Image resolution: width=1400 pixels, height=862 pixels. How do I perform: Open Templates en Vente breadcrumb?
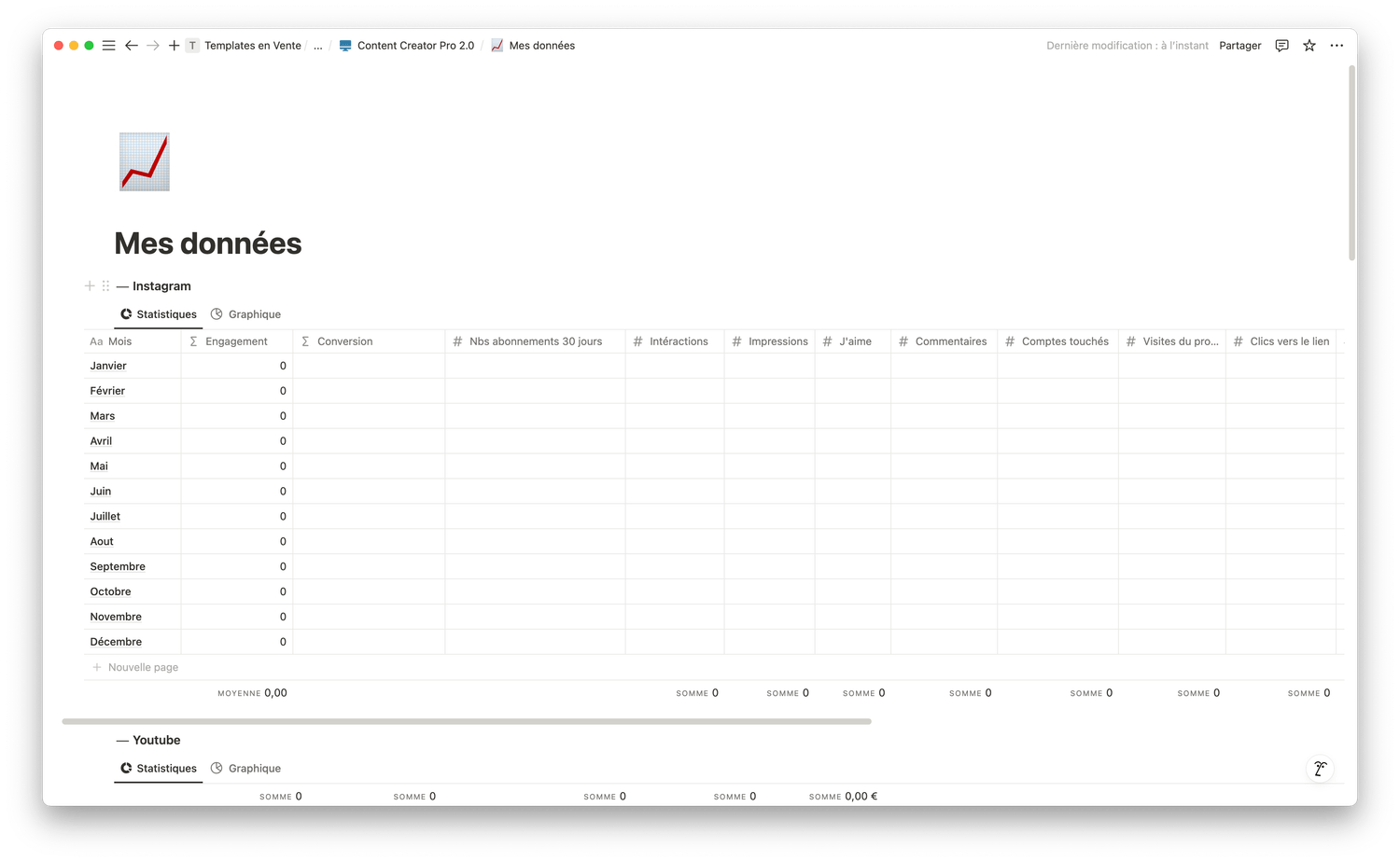tap(253, 45)
